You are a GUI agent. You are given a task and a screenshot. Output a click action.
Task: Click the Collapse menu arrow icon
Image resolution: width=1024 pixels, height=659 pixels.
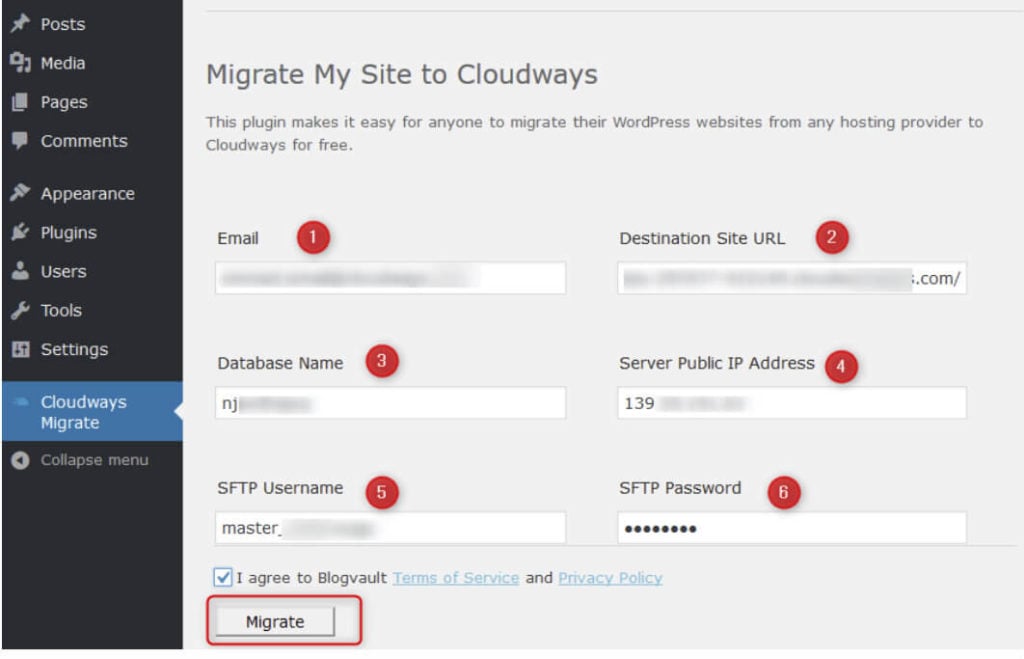(x=20, y=460)
